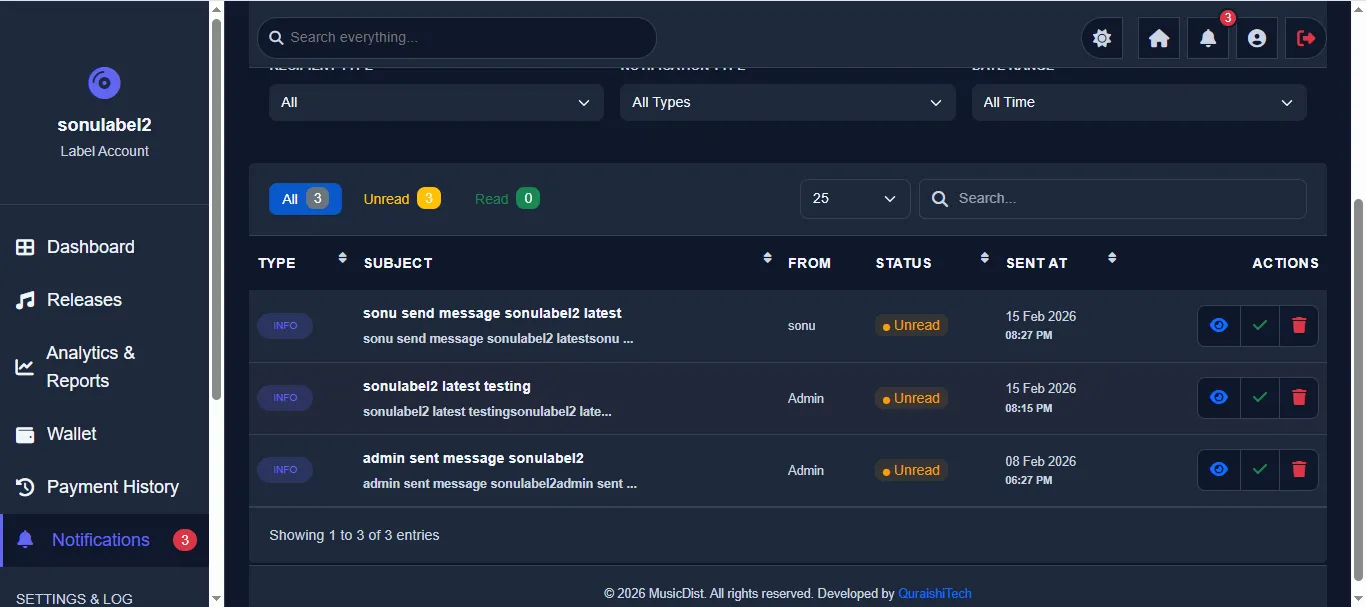This screenshot has height=607, width=1366.
Task: Mark 'admin sent message sonulabel2' as read
Action: [x=1260, y=470]
